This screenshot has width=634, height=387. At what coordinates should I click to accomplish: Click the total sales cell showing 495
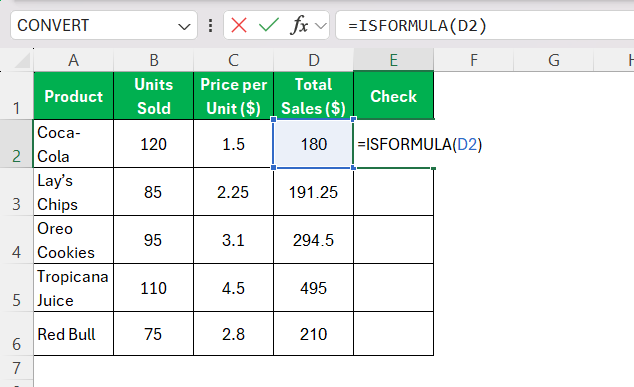pos(314,288)
